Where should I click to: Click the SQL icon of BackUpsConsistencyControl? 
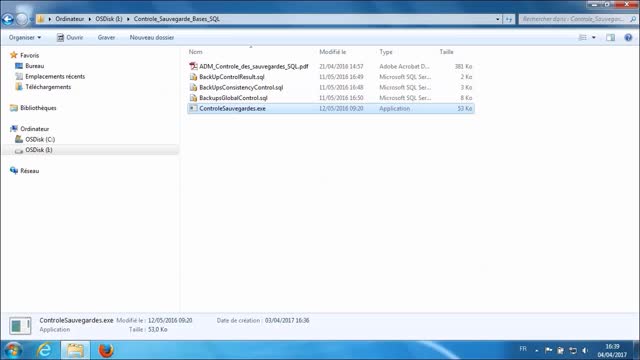[193, 87]
